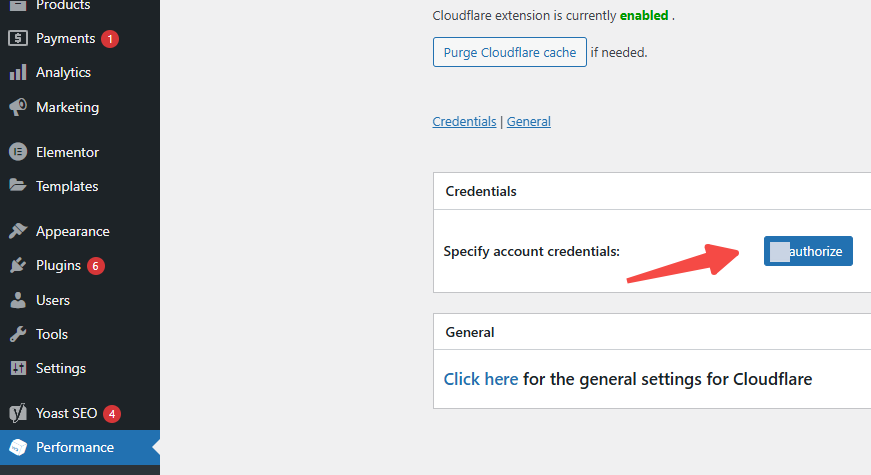Open the Performance menu item
Screen dimensions: 871x475
click(x=75, y=447)
